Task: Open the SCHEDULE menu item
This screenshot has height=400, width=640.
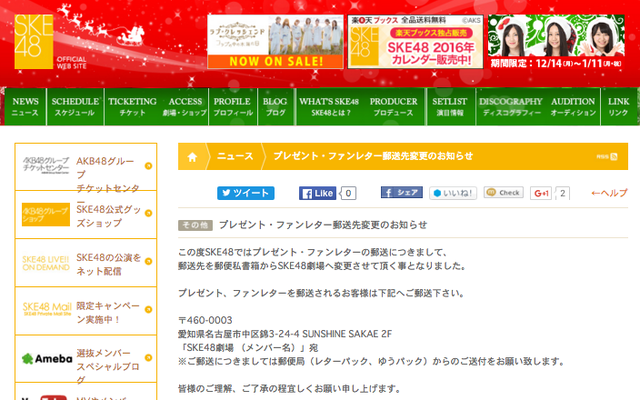Action: click(75, 107)
